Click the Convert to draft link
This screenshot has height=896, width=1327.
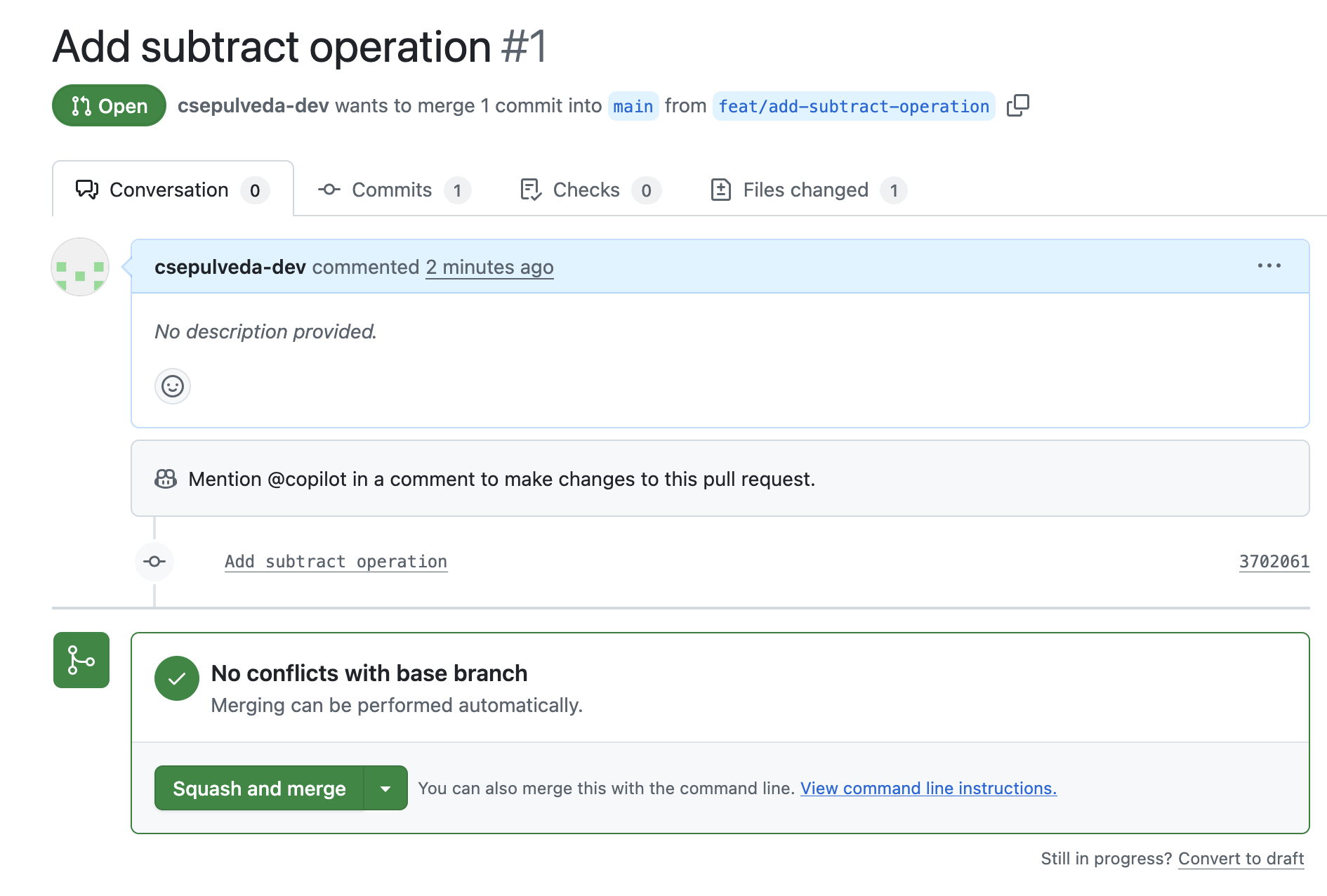pos(1241,859)
